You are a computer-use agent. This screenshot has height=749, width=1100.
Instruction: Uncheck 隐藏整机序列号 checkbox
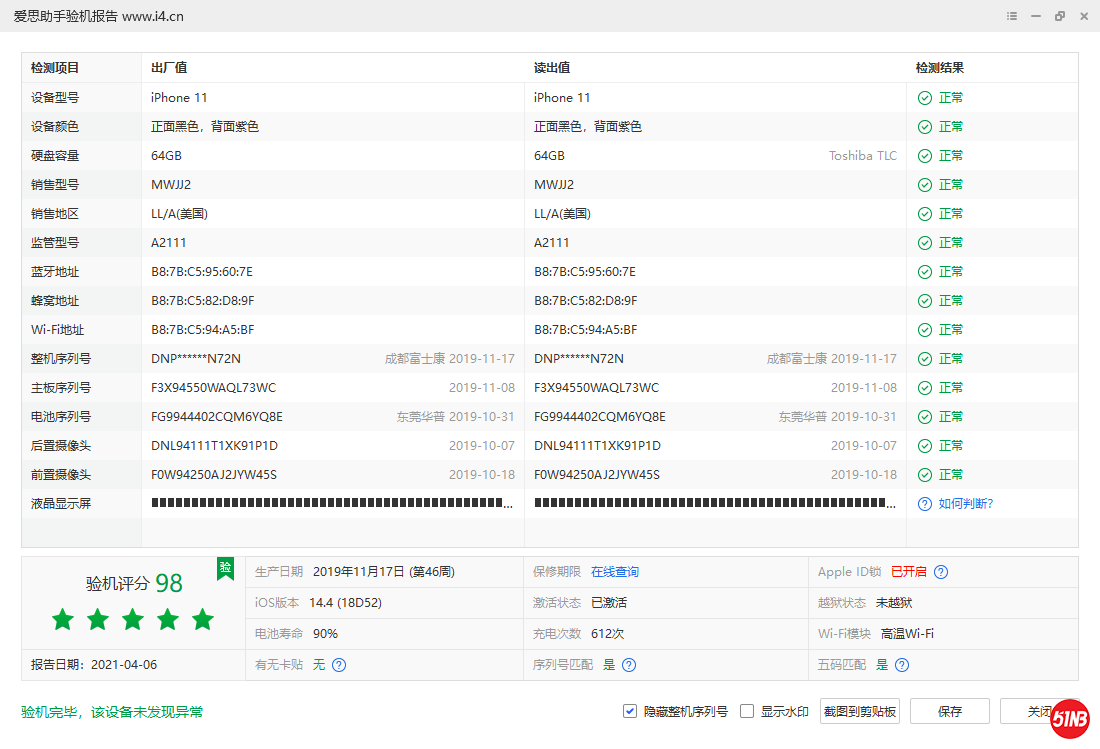[x=630, y=711]
